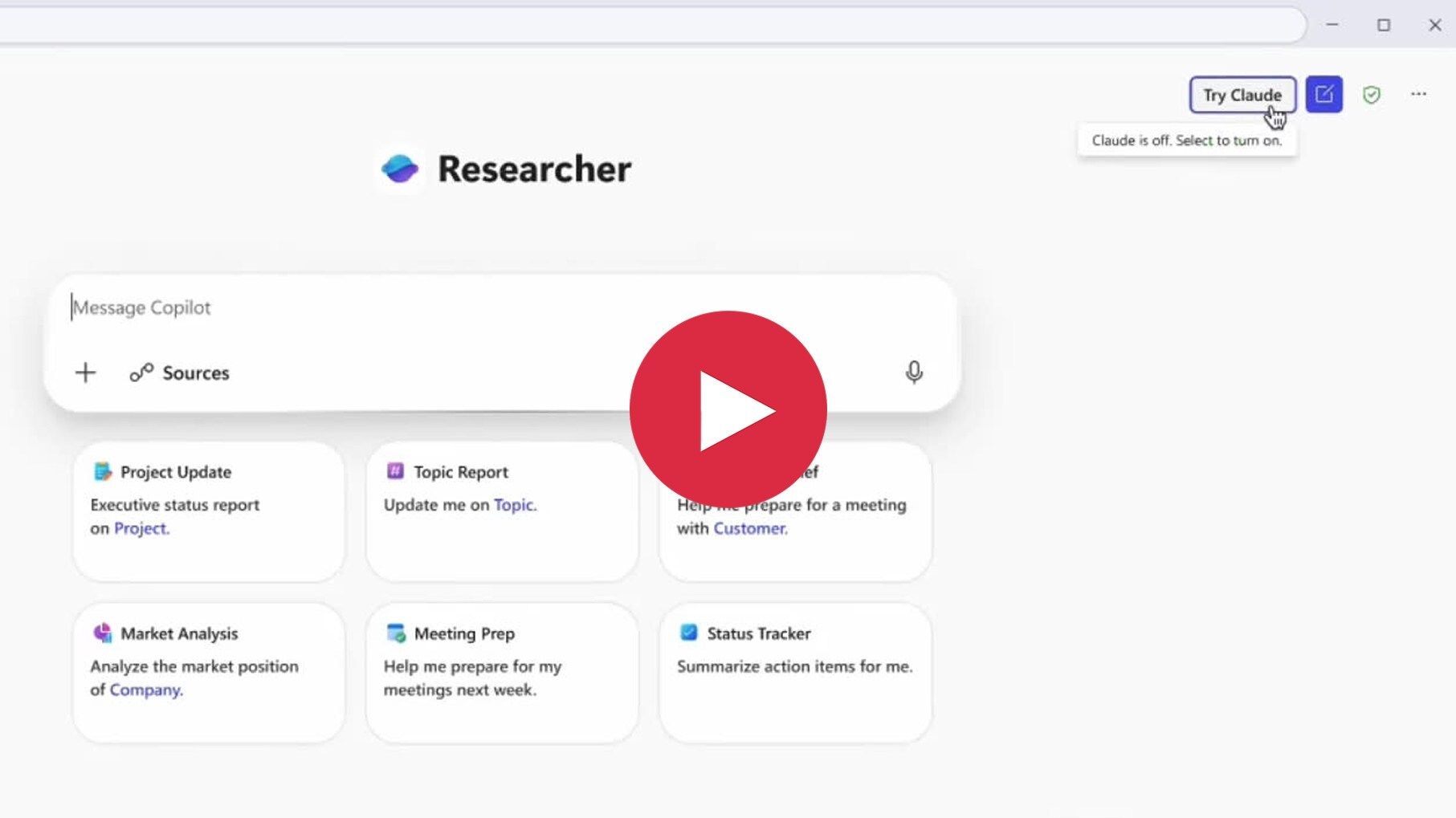Choose the Status Tracker prompt card

coord(795,673)
